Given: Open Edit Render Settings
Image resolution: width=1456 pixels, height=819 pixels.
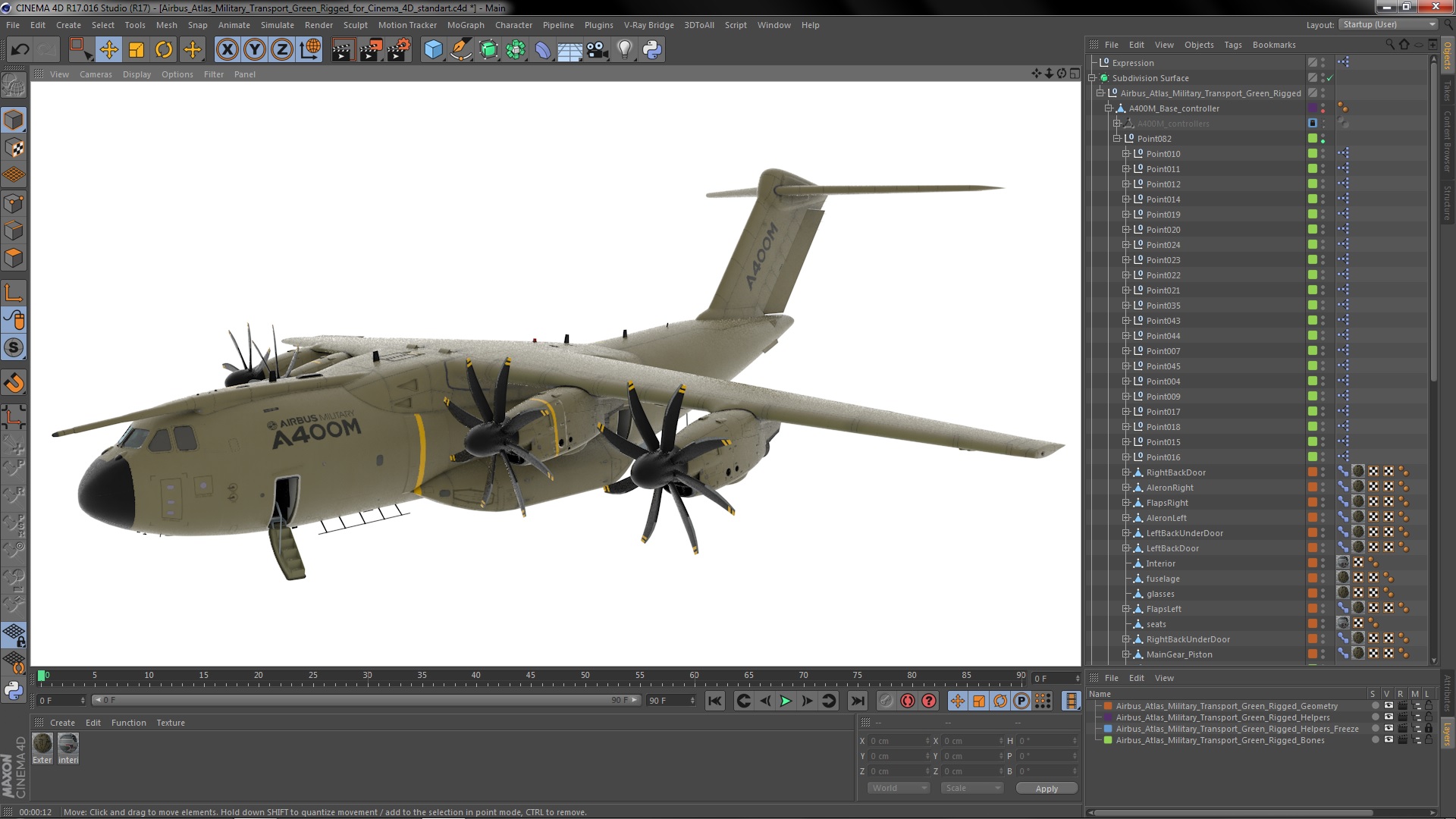Looking at the screenshot, I should (399, 50).
